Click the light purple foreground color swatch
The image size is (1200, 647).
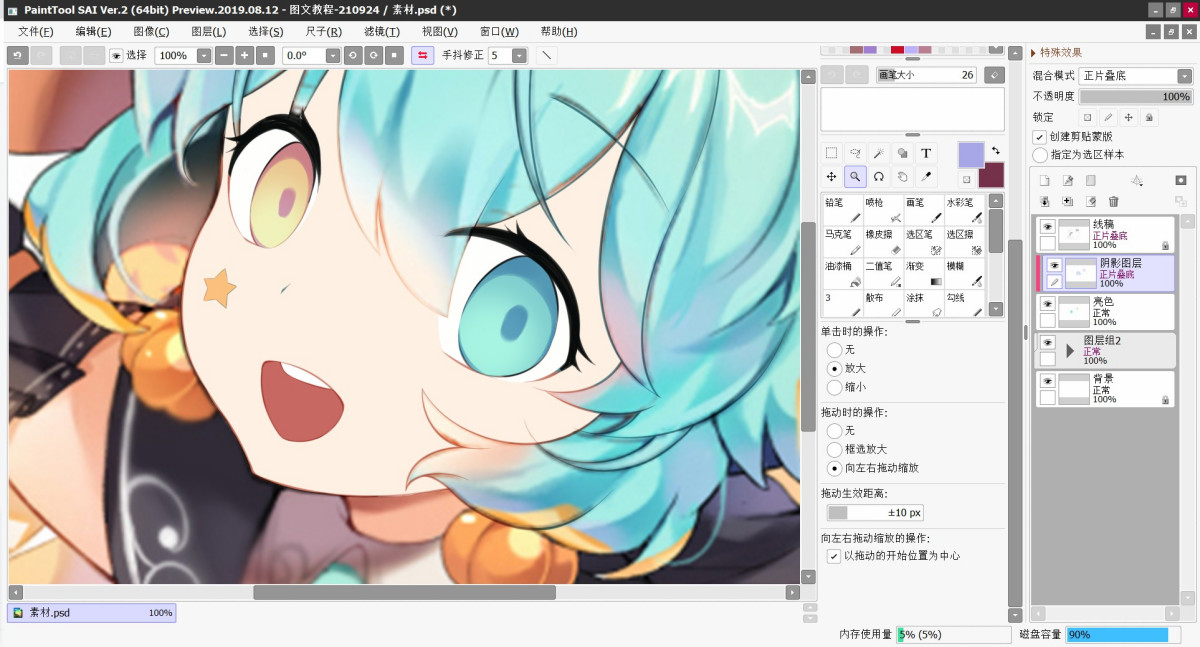pos(971,155)
